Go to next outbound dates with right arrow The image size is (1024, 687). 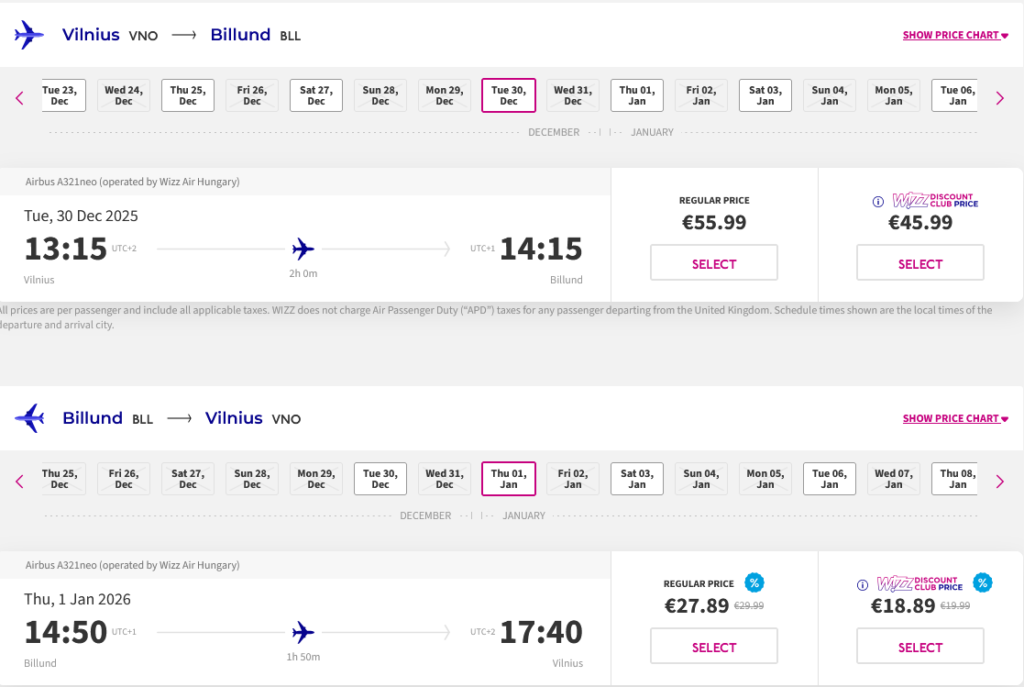(999, 98)
